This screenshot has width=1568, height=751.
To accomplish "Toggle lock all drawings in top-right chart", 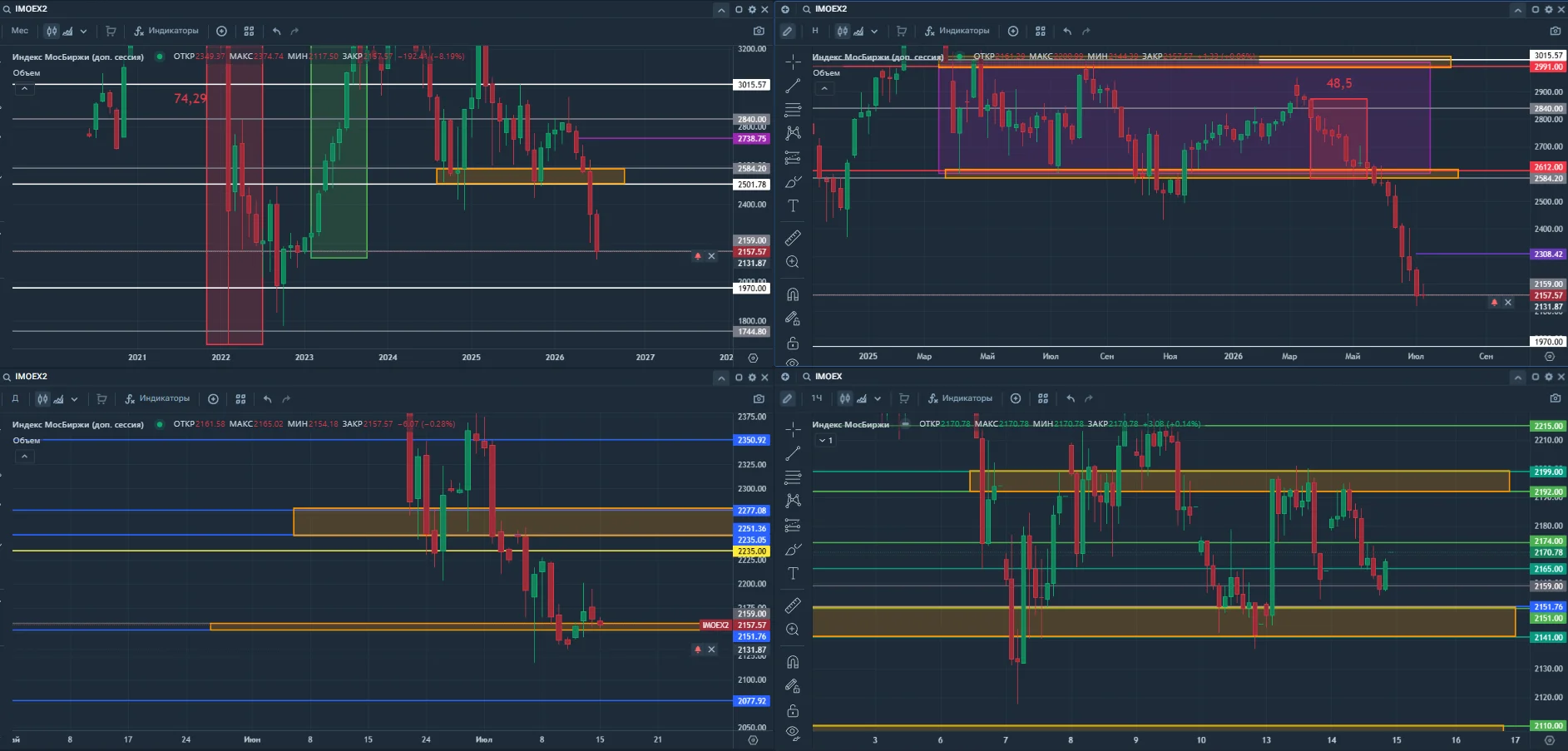I will pyautogui.click(x=793, y=343).
